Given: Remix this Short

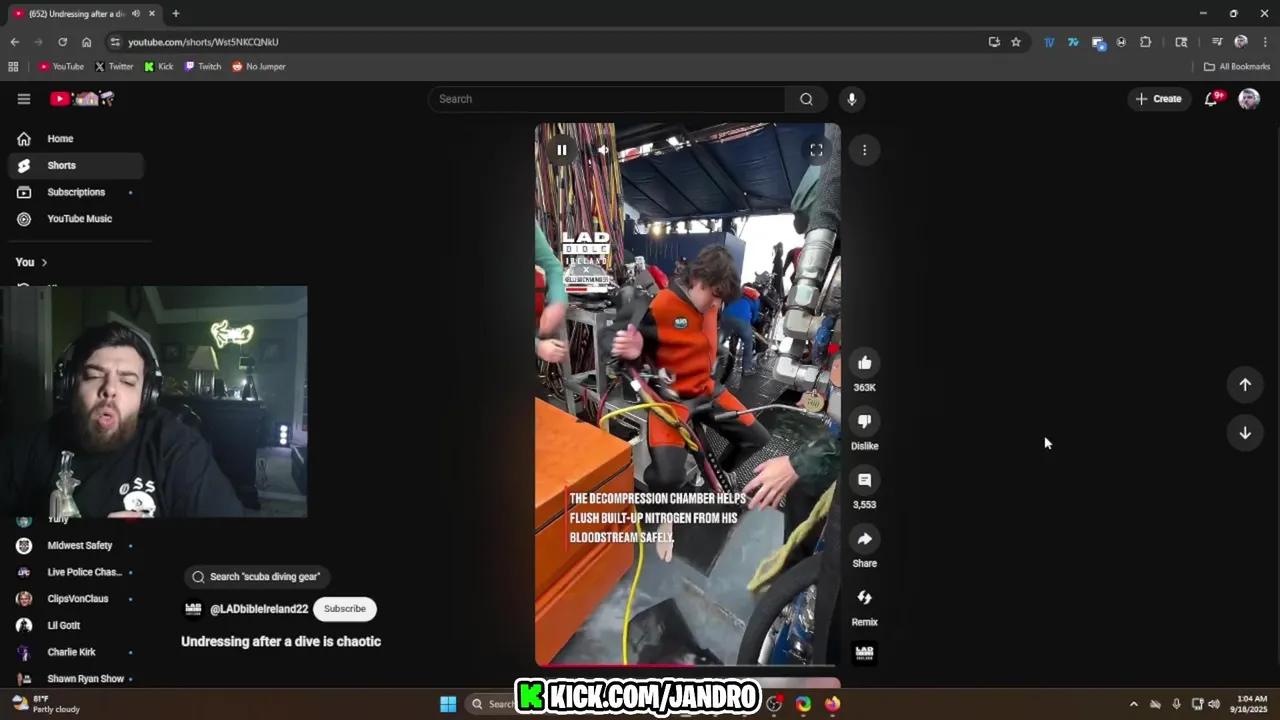Looking at the screenshot, I should pyautogui.click(x=865, y=597).
